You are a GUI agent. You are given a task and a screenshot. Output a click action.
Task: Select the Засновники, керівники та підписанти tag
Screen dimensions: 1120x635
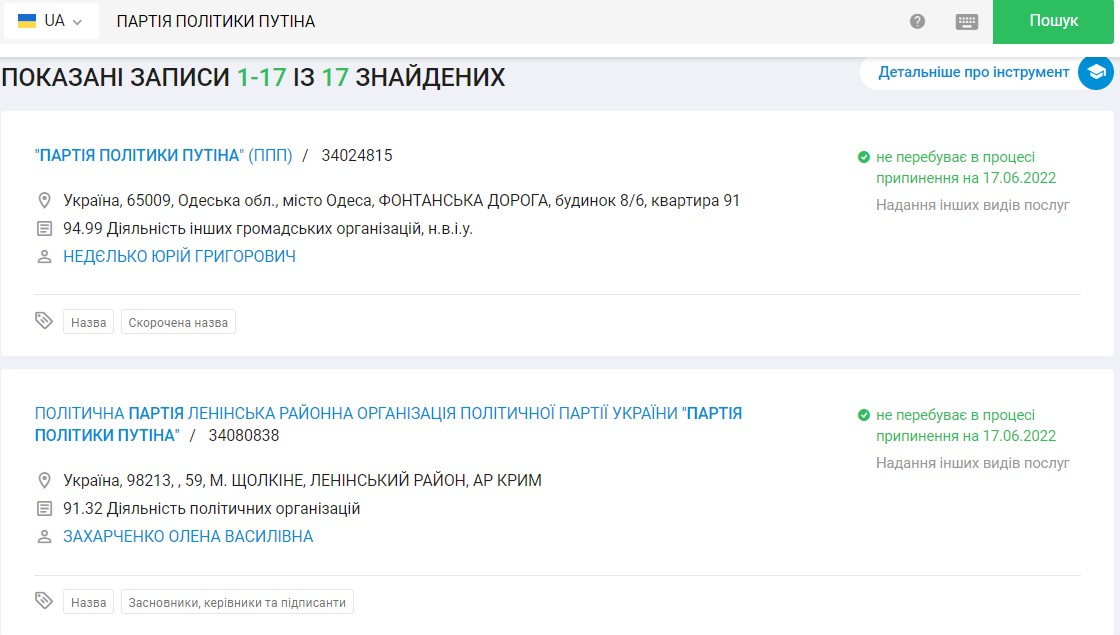tap(237, 603)
